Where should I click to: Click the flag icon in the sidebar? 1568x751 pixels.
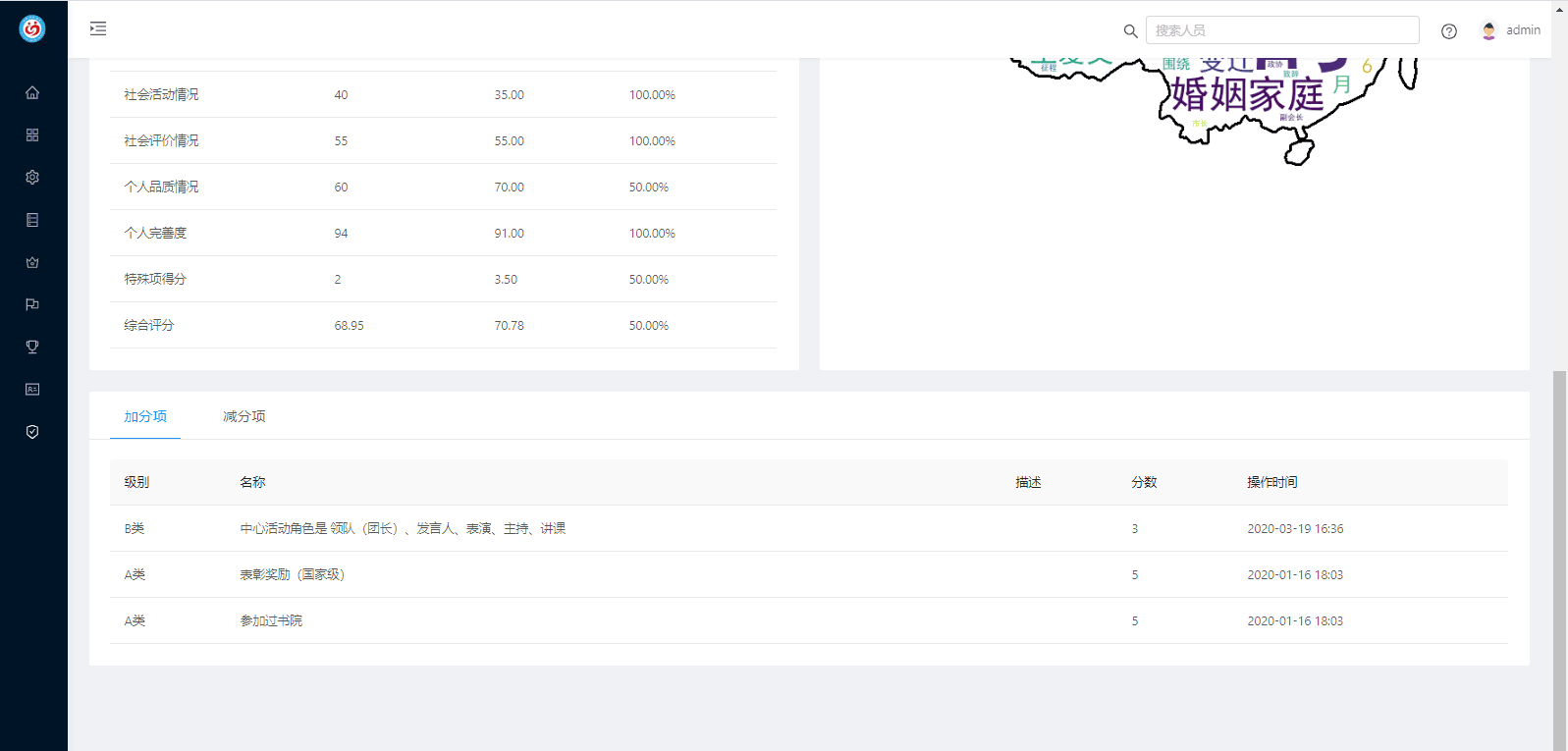[32, 304]
